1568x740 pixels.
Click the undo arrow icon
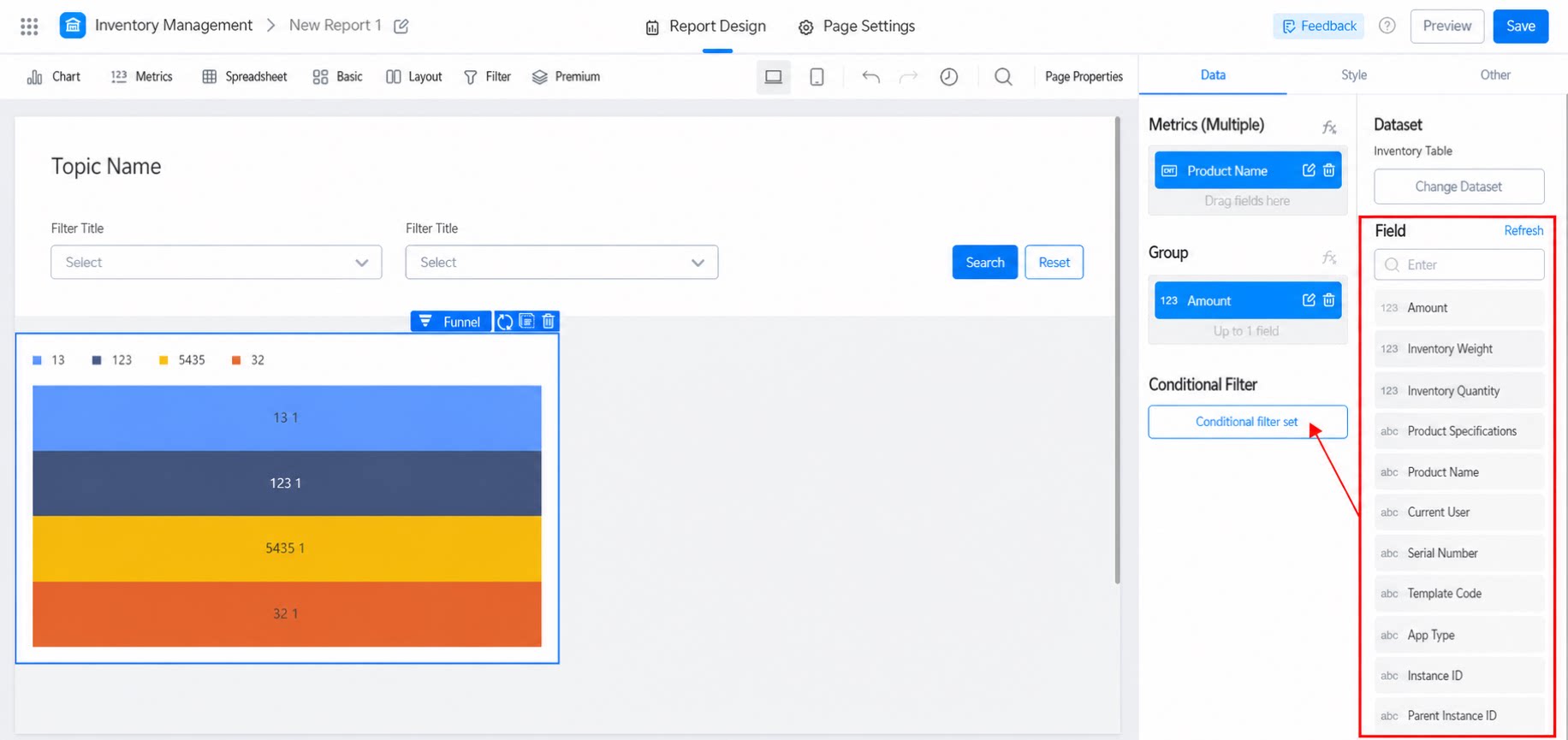click(870, 77)
